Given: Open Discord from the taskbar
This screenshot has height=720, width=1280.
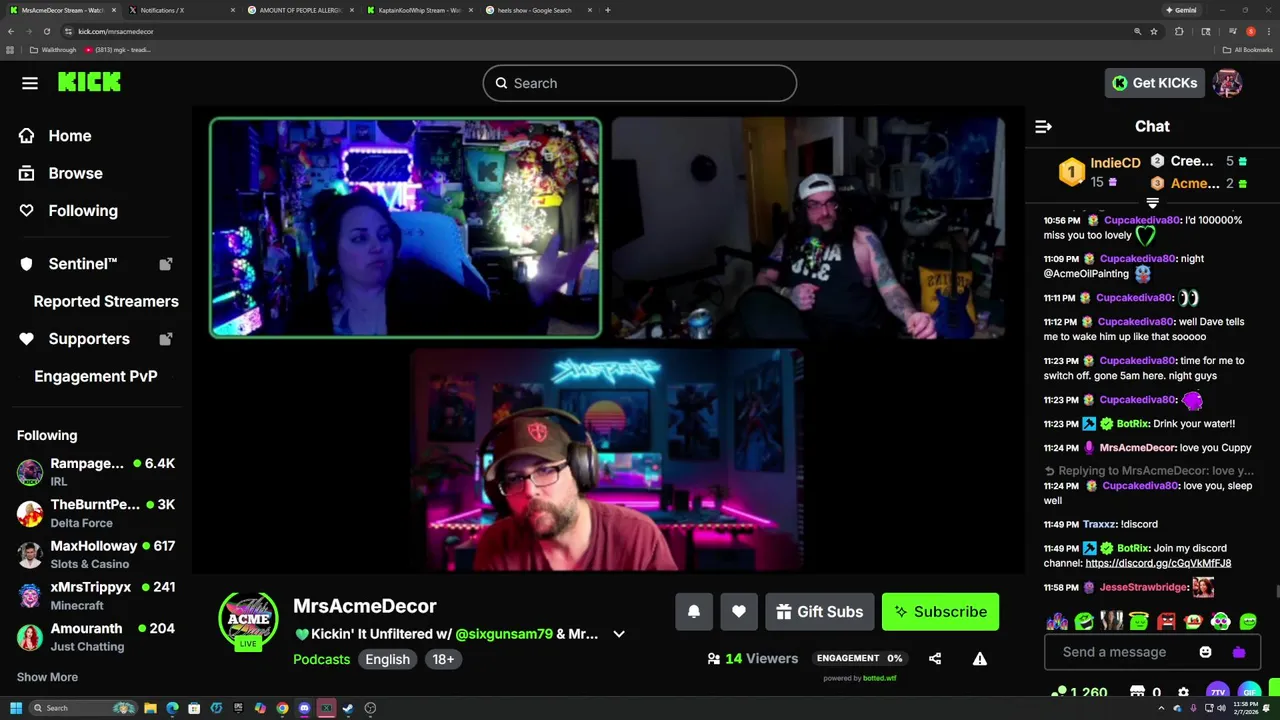Looking at the screenshot, I should point(304,708).
